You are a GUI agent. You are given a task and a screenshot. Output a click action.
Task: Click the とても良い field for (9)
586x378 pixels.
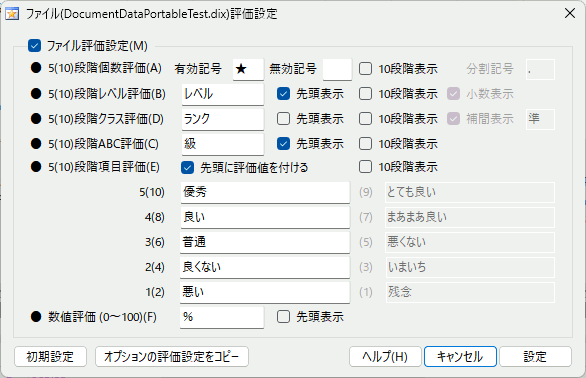coord(470,193)
